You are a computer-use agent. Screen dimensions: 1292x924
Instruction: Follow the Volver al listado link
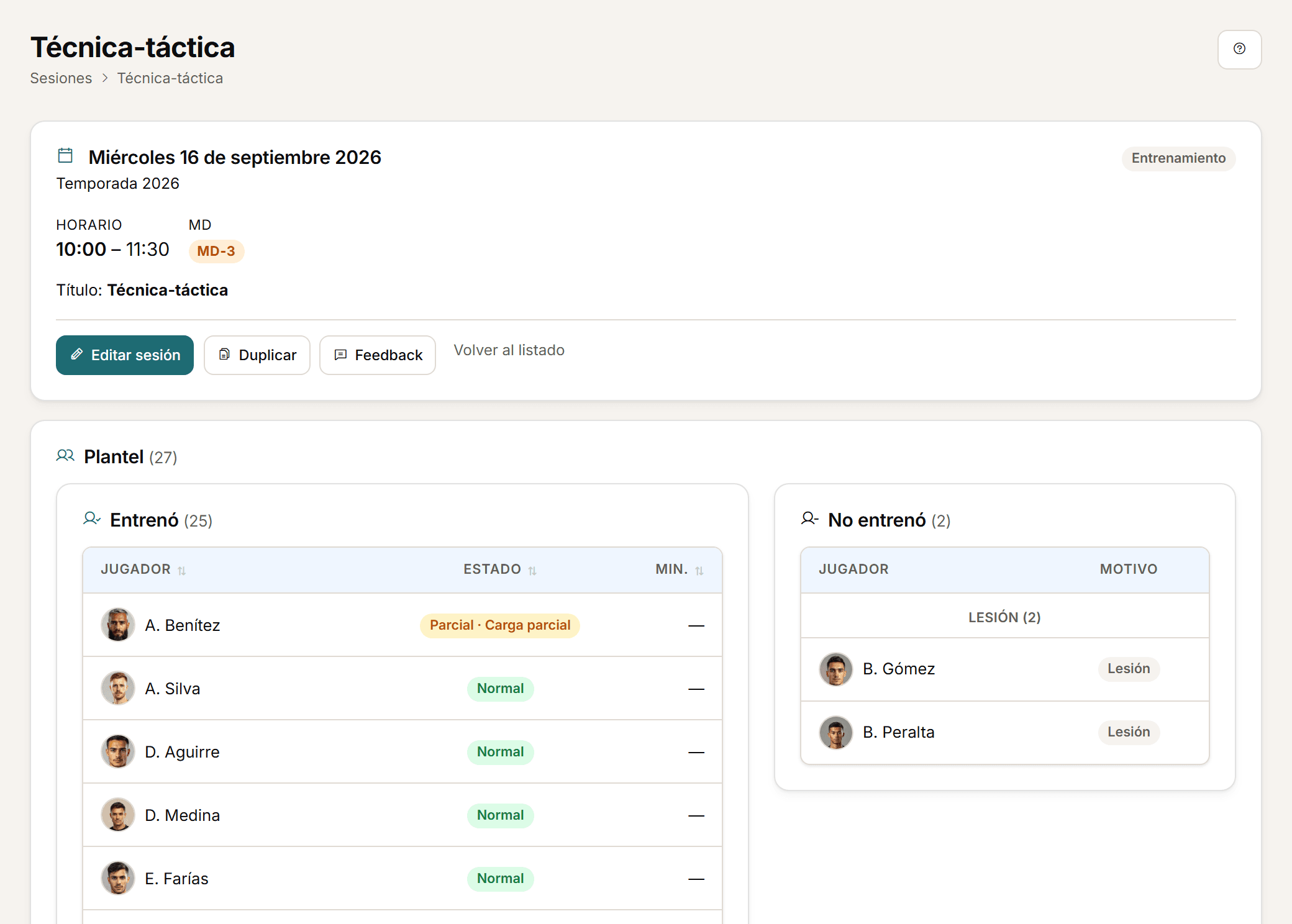click(x=509, y=350)
